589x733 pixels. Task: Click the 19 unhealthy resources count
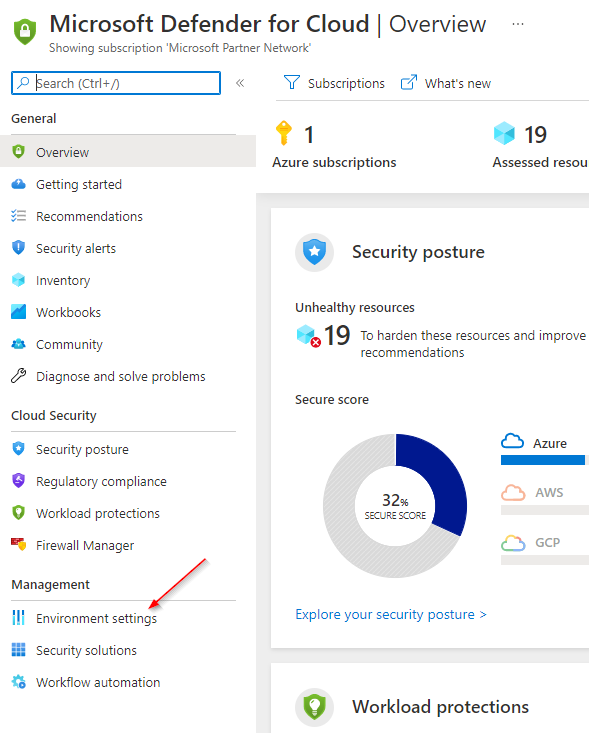(337, 335)
